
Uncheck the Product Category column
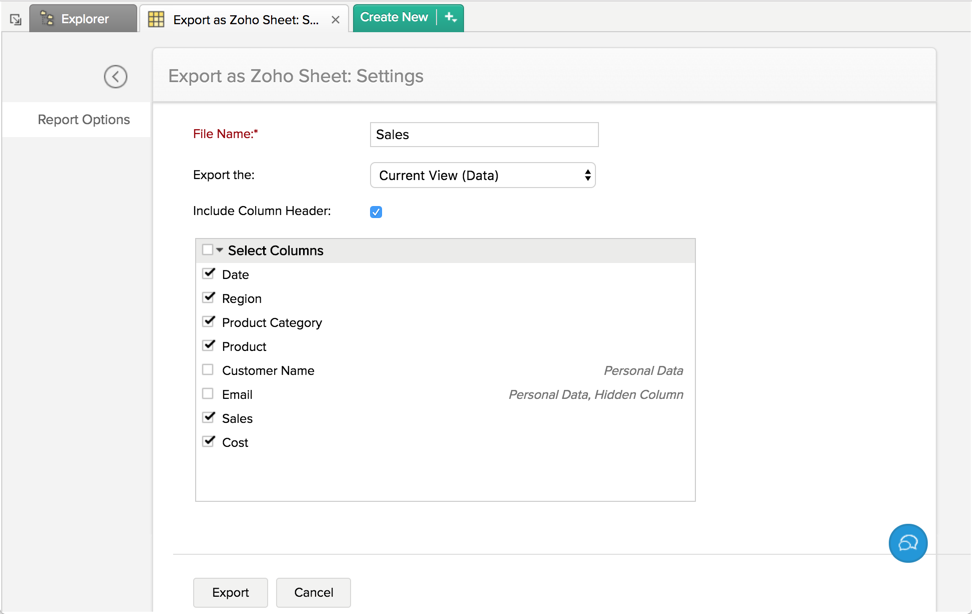point(209,322)
